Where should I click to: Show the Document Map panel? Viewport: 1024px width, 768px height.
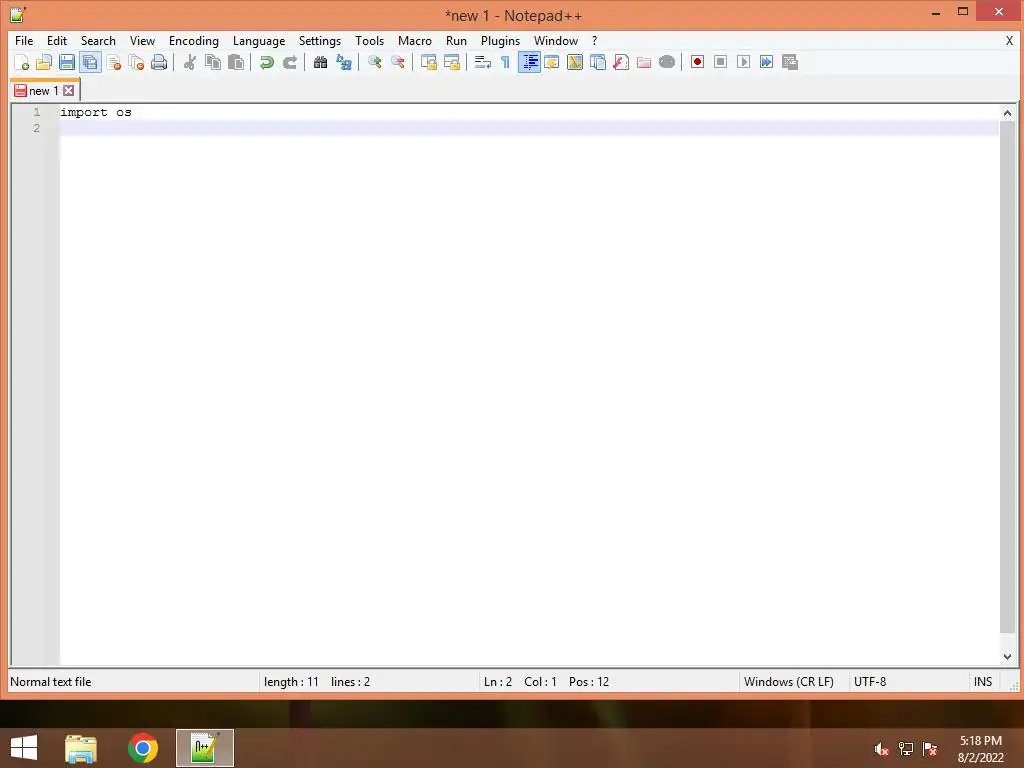click(x=575, y=62)
